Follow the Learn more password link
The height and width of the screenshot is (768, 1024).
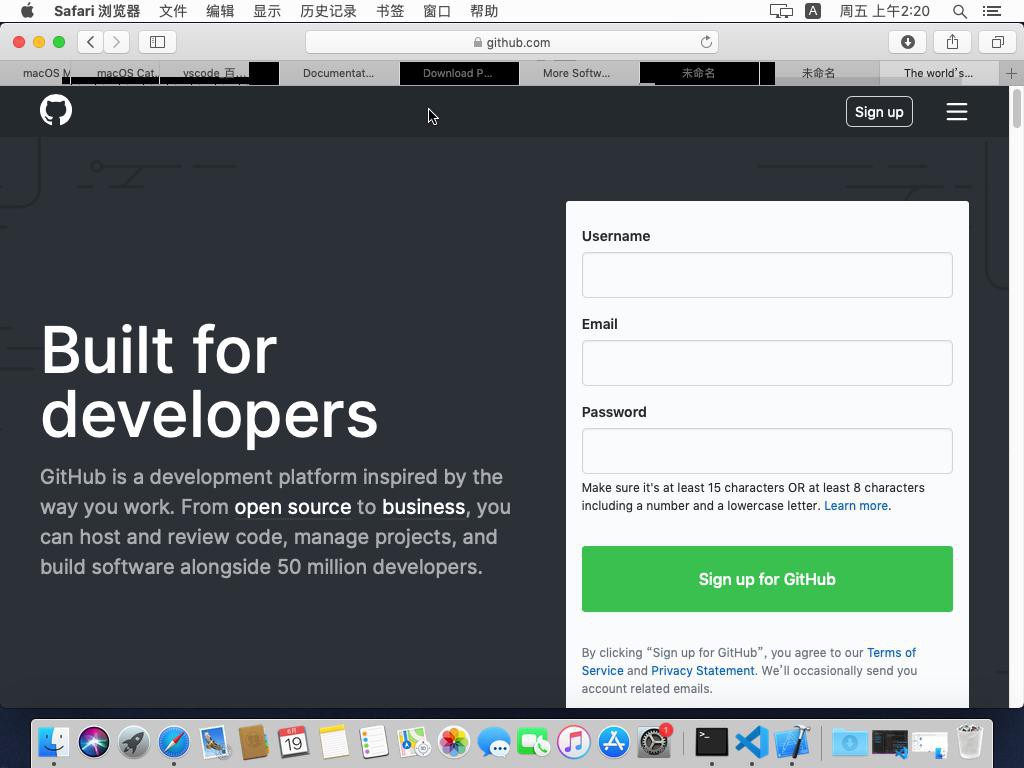click(x=856, y=505)
